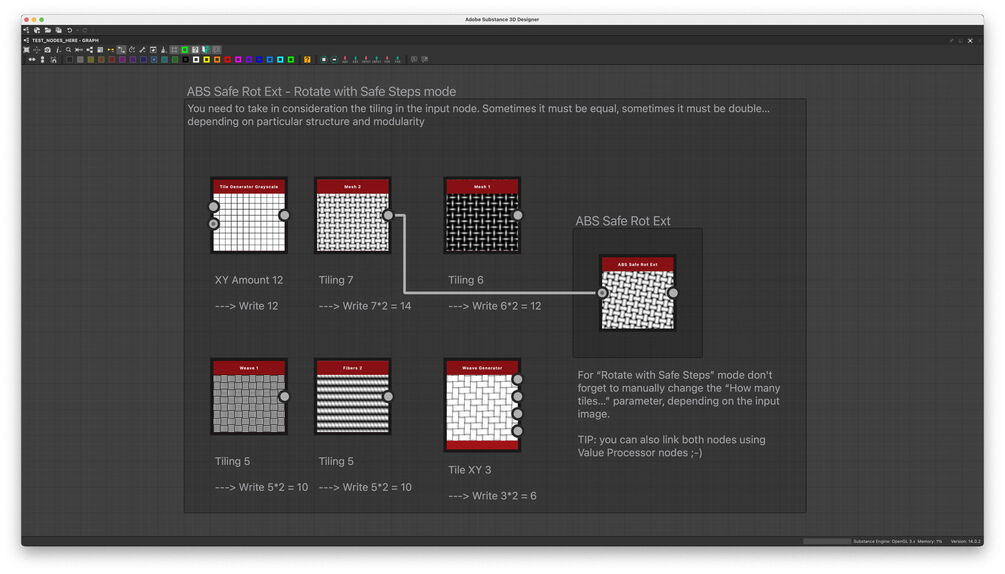The height and width of the screenshot is (574, 1005).
Task: Click the horizontal double-arrow align icon
Action: tap(32, 60)
